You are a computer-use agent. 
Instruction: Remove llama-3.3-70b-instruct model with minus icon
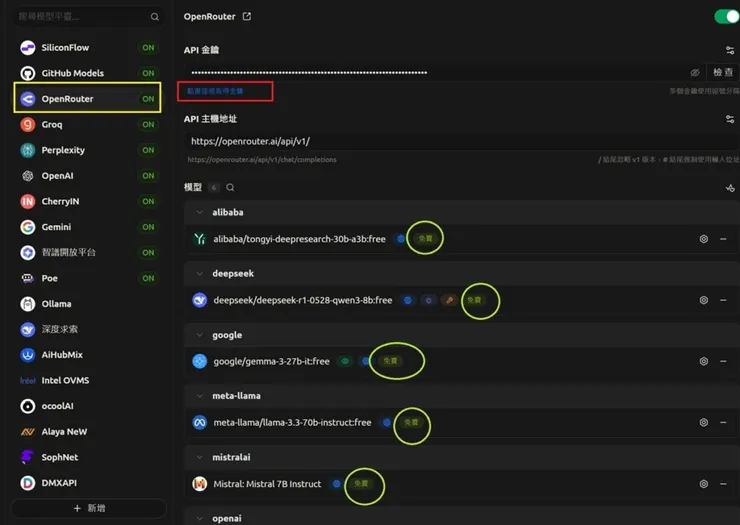click(723, 423)
